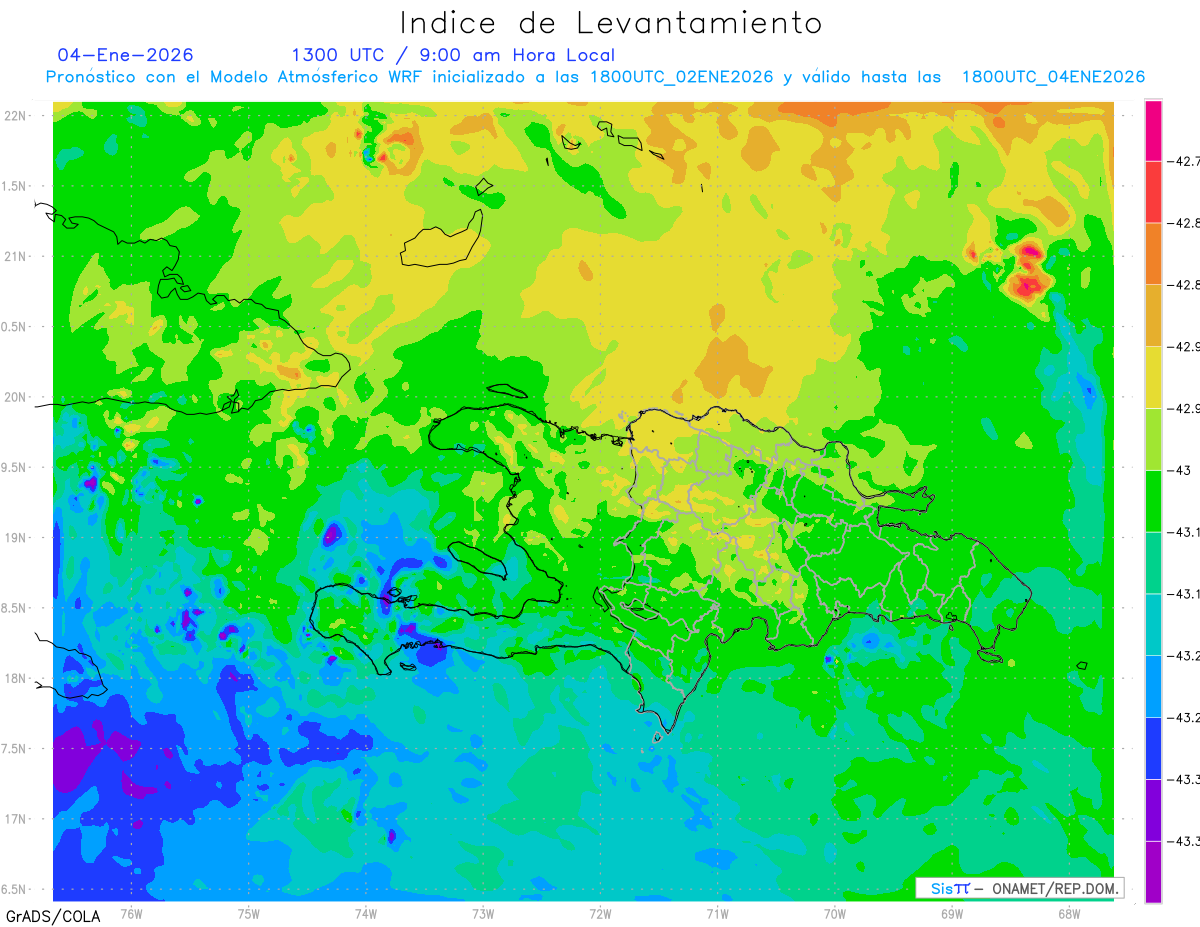The image size is (1200, 927).
Task: Click the '20N' latitude label
Action: click(x=17, y=397)
